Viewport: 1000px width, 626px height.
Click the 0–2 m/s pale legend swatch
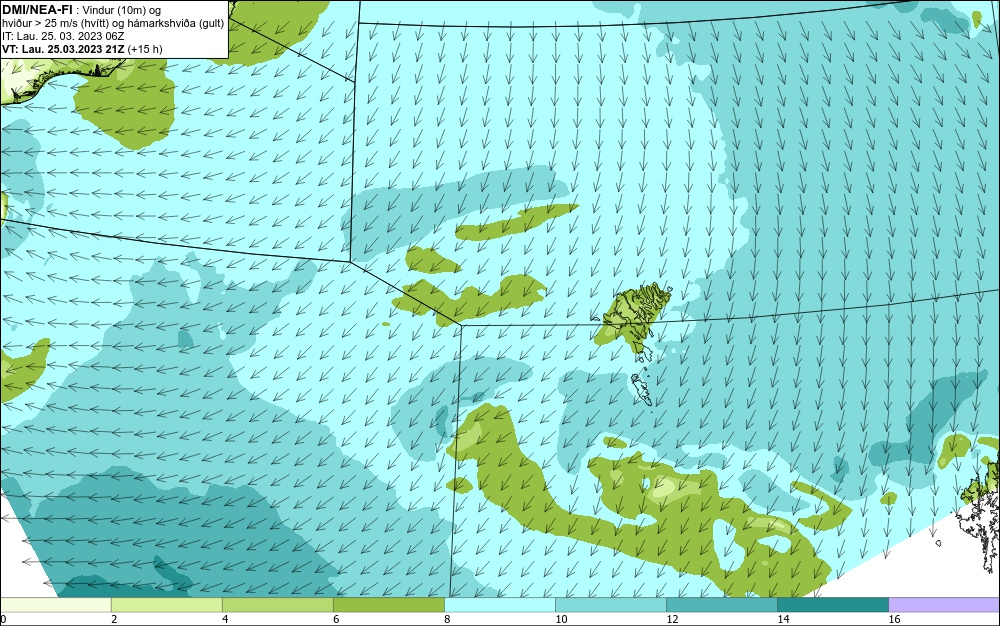pyautogui.click(x=55, y=605)
